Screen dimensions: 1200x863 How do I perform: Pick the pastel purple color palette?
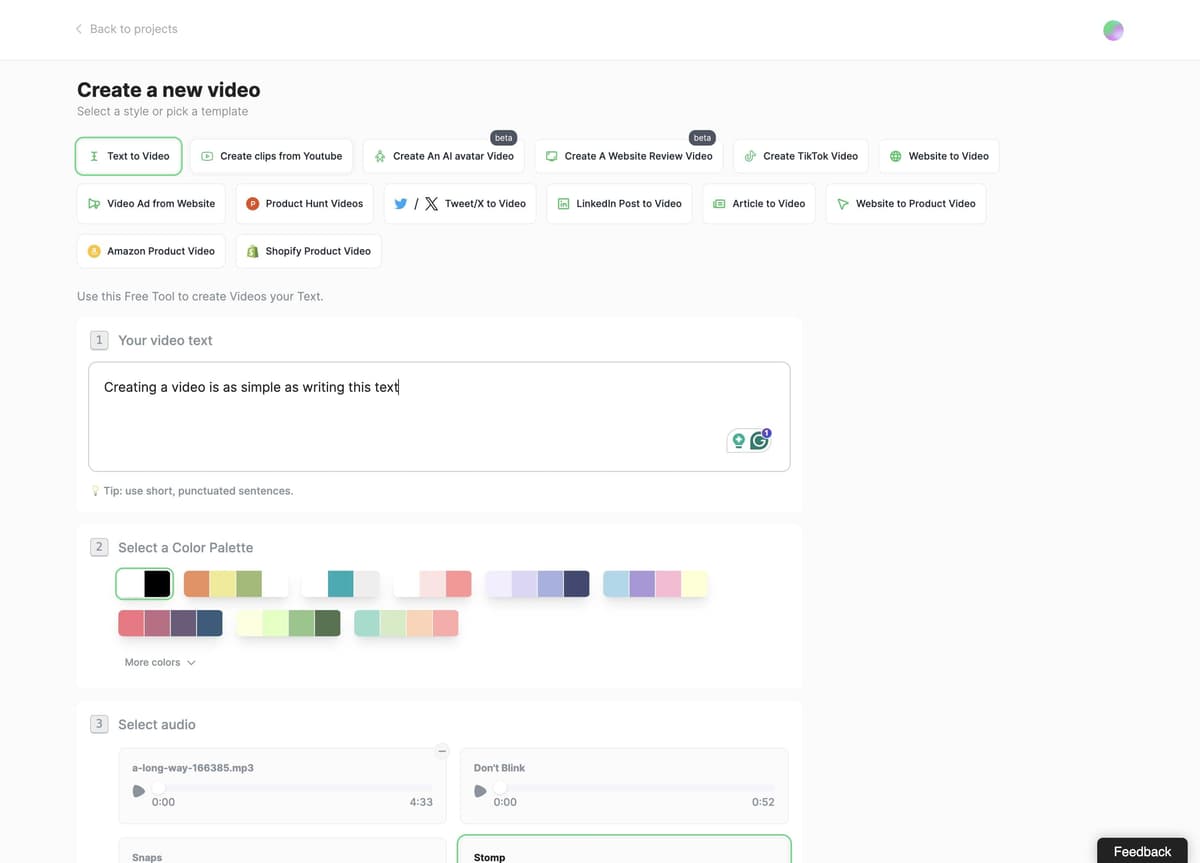(537, 583)
